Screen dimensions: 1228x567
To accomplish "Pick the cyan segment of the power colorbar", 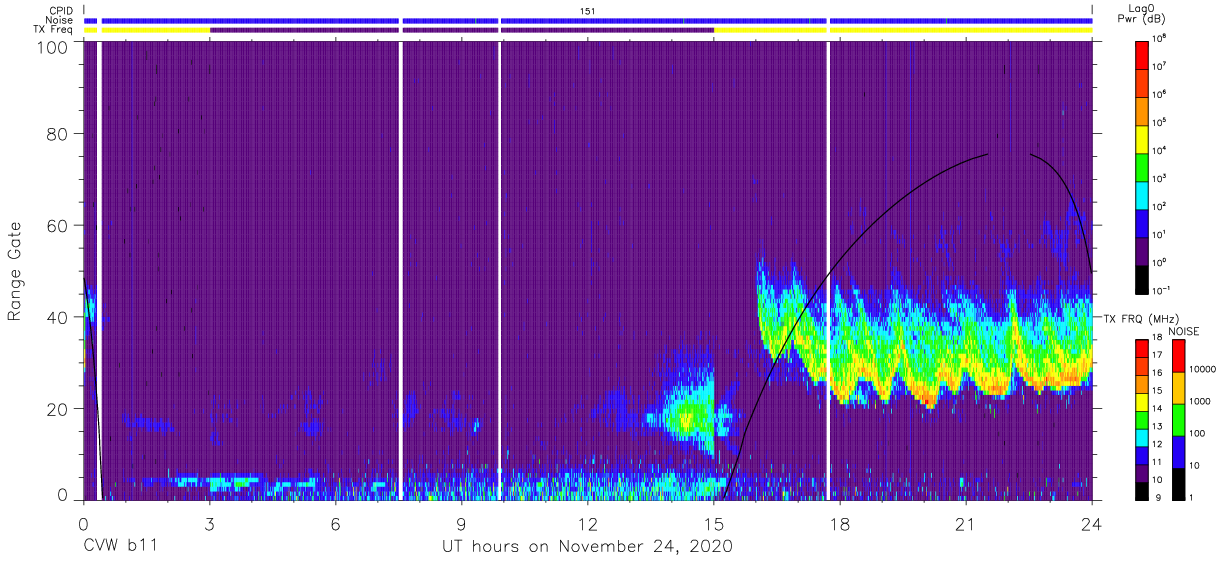I will [x=1144, y=193].
